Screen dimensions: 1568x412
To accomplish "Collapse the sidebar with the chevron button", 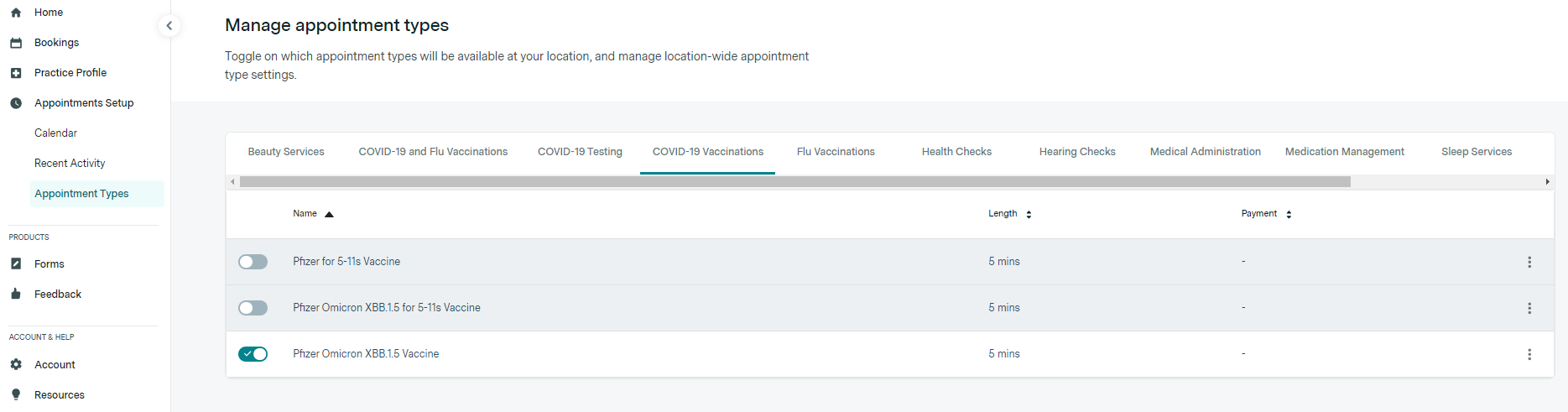I will click(169, 26).
